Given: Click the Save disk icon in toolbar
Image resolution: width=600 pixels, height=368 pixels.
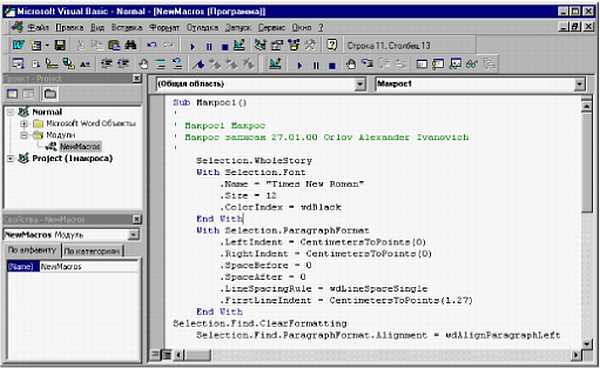Looking at the screenshot, I should [60, 46].
